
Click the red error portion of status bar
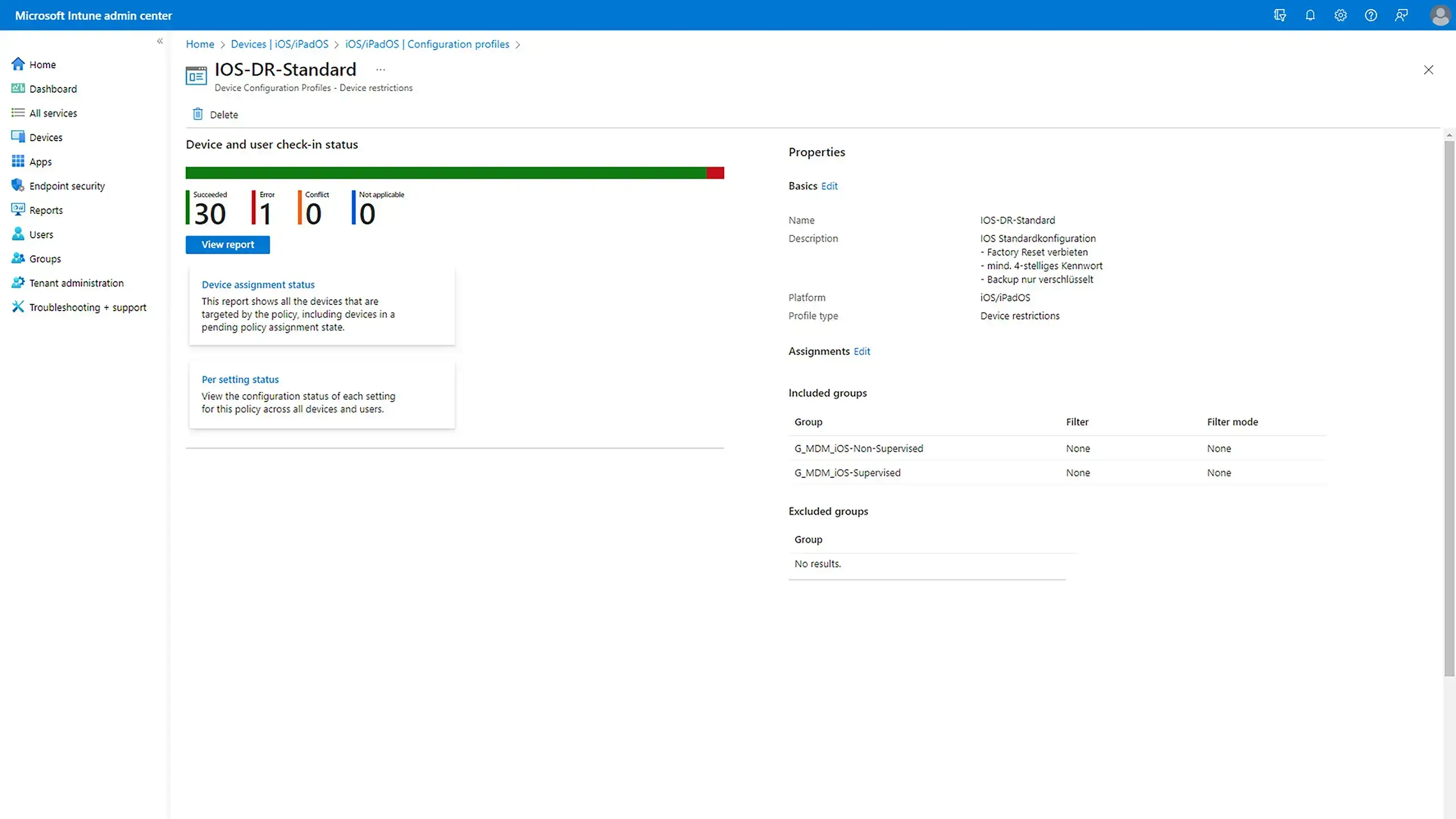tap(715, 173)
